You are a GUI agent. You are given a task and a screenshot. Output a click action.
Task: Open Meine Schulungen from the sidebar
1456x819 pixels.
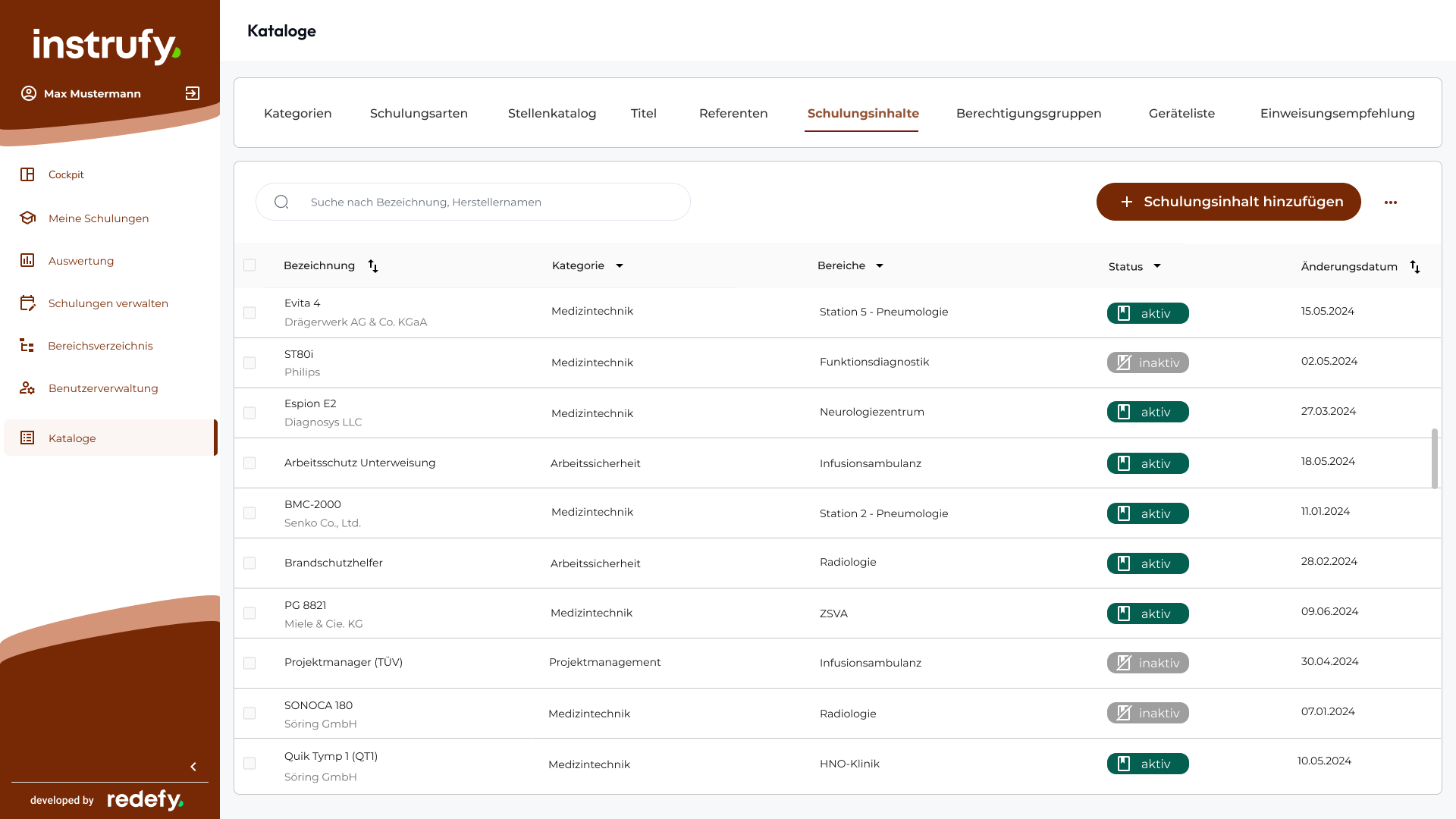[99, 218]
